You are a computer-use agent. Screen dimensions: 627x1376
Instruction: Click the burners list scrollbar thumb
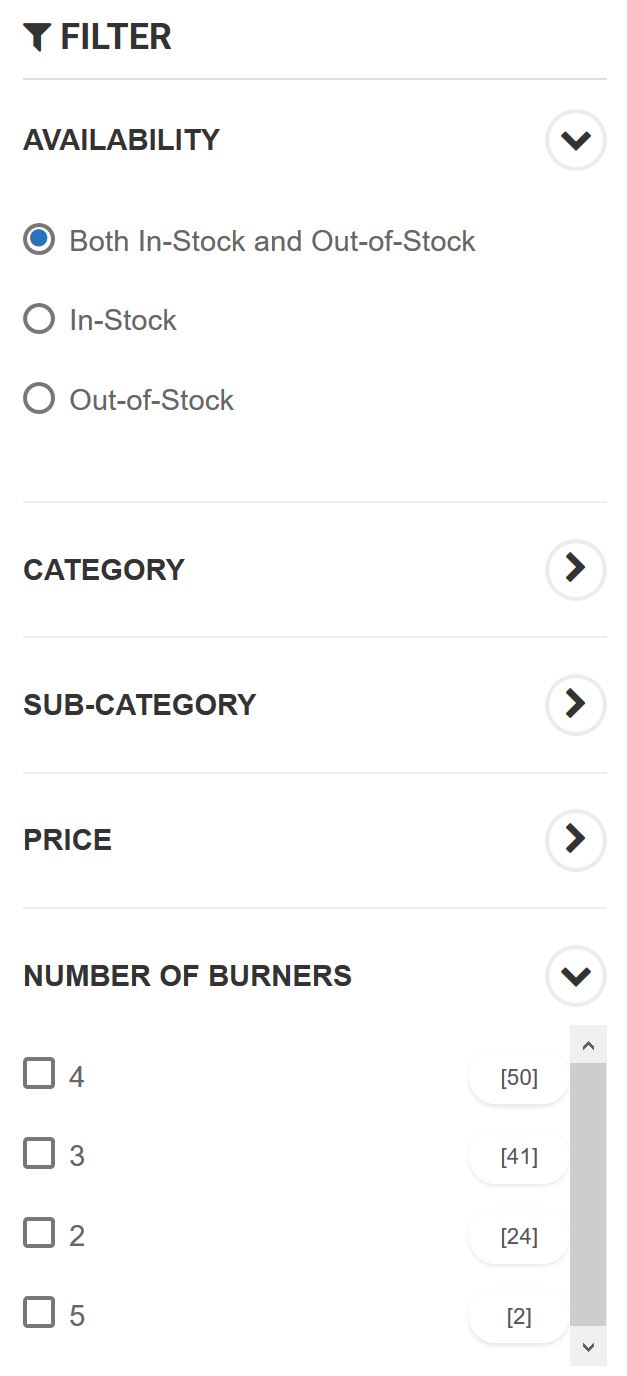tap(588, 1195)
